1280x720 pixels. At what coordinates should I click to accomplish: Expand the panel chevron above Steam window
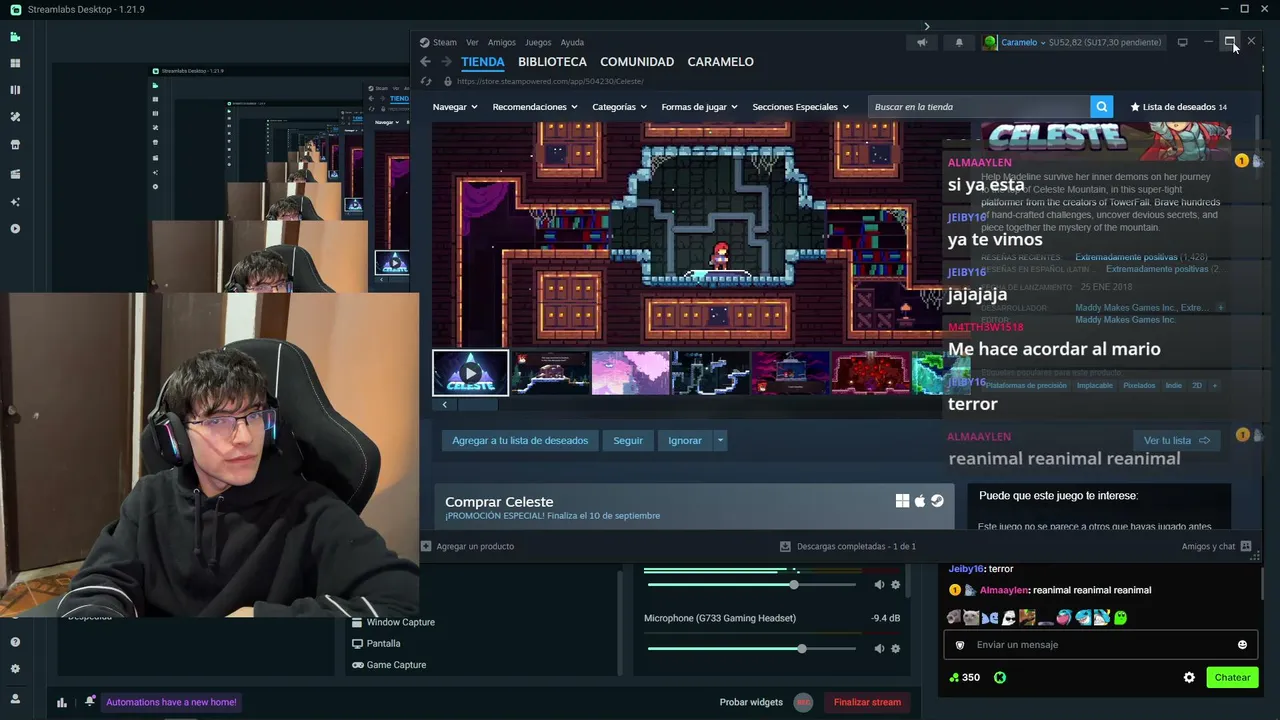point(927,27)
